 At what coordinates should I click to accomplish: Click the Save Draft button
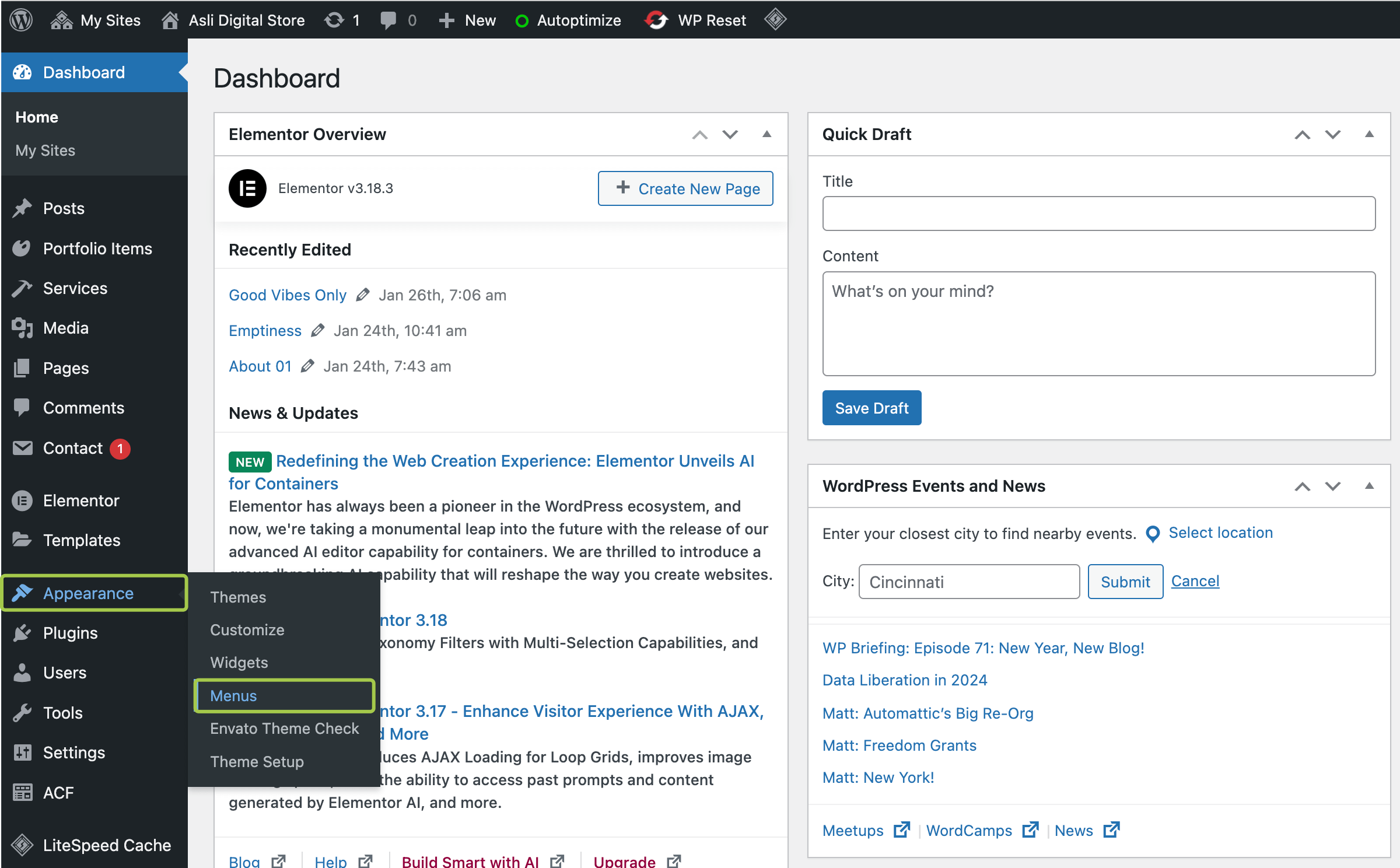(871, 408)
